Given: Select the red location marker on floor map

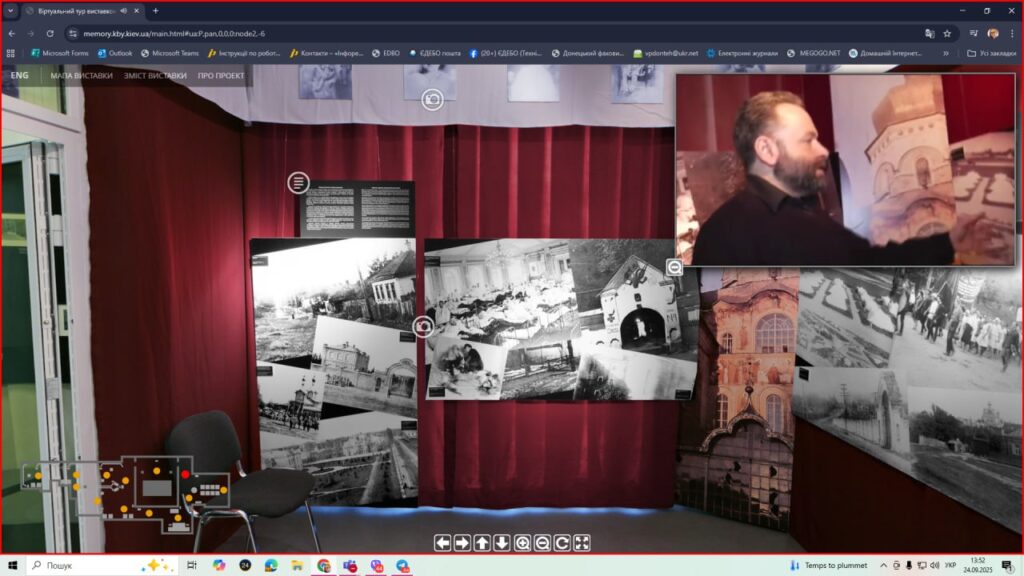Looking at the screenshot, I should coord(186,474).
